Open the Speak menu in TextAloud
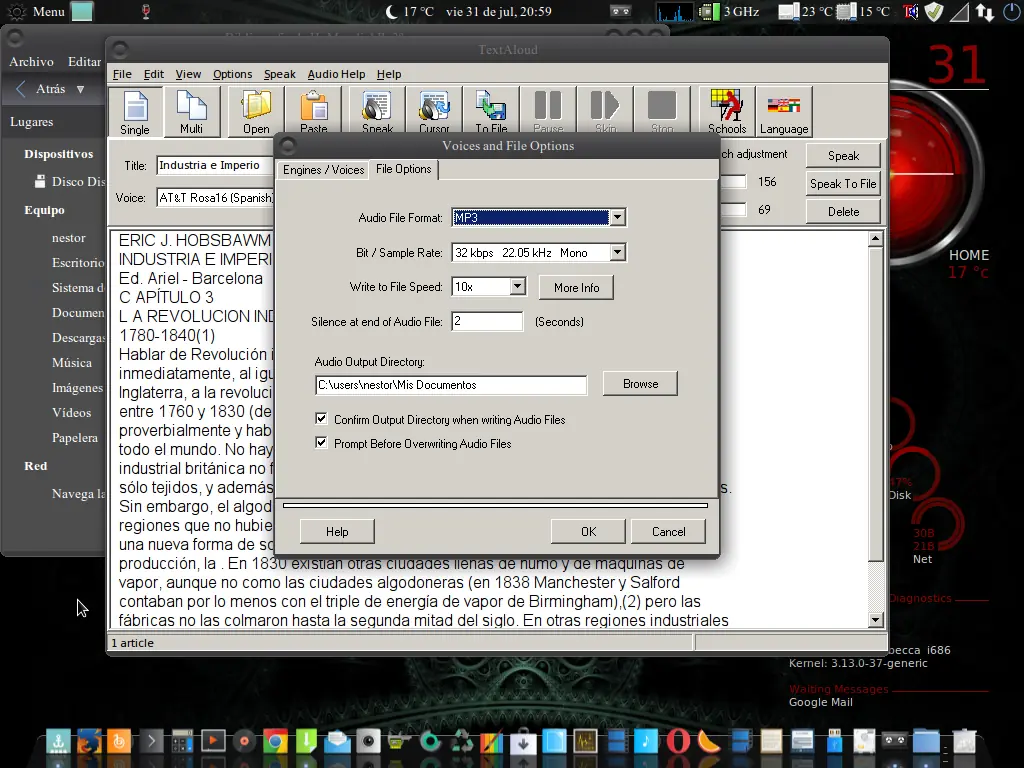 tap(280, 74)
